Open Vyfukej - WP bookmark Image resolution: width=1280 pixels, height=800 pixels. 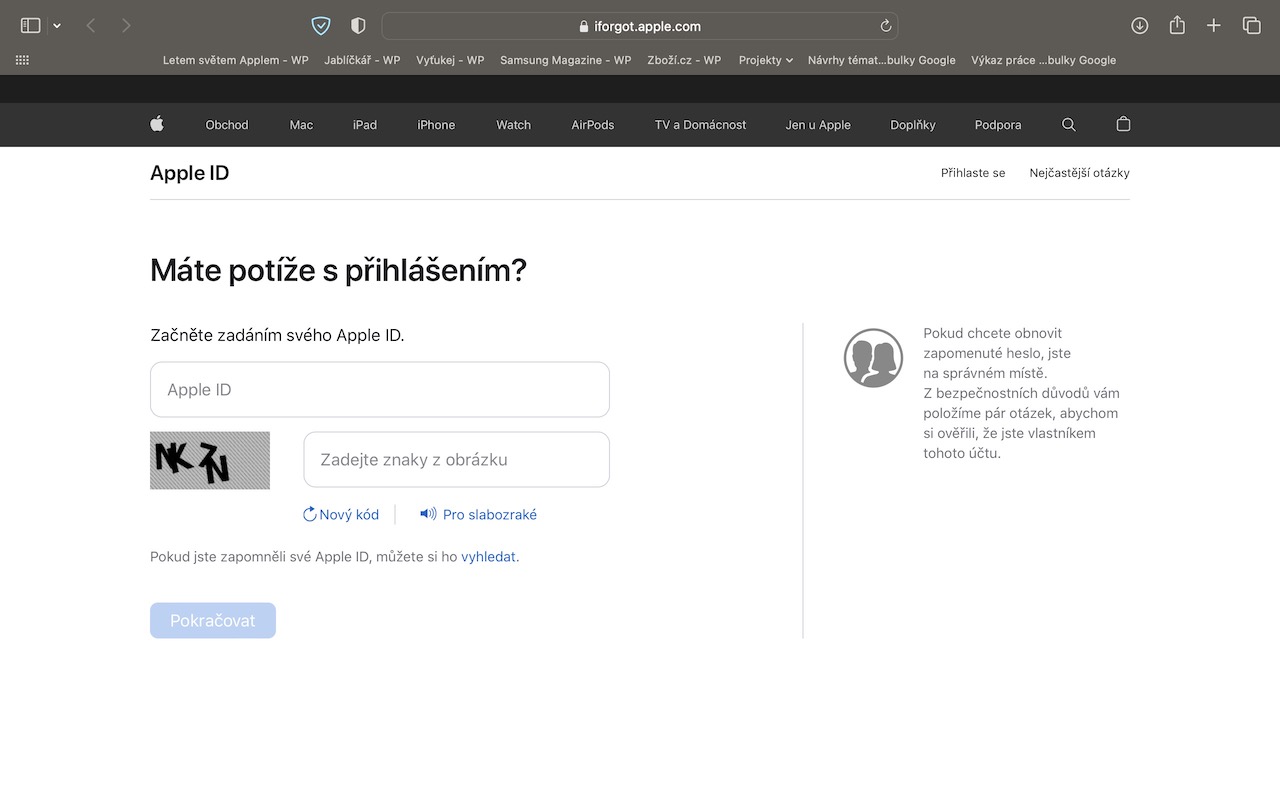(x=450, y=60)
